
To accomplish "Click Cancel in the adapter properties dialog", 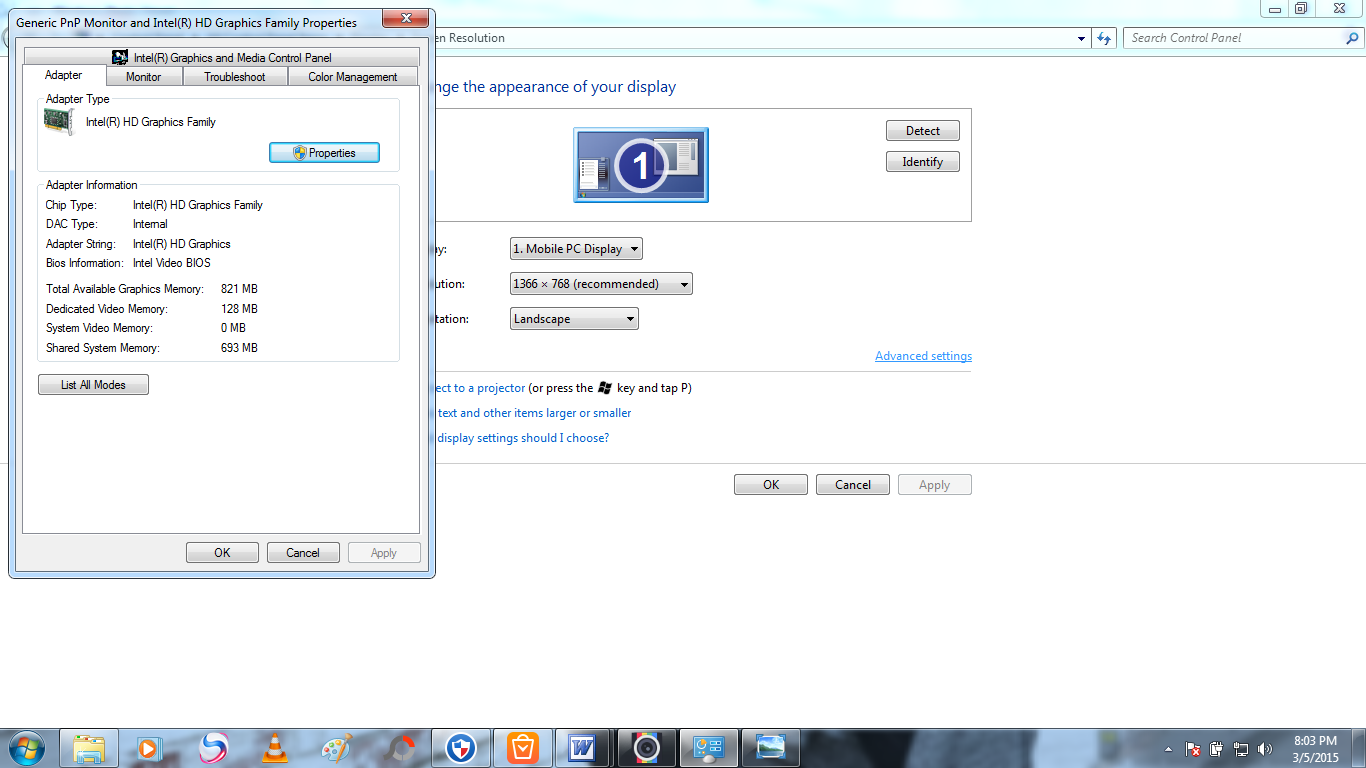I will (x=303, y=553).
